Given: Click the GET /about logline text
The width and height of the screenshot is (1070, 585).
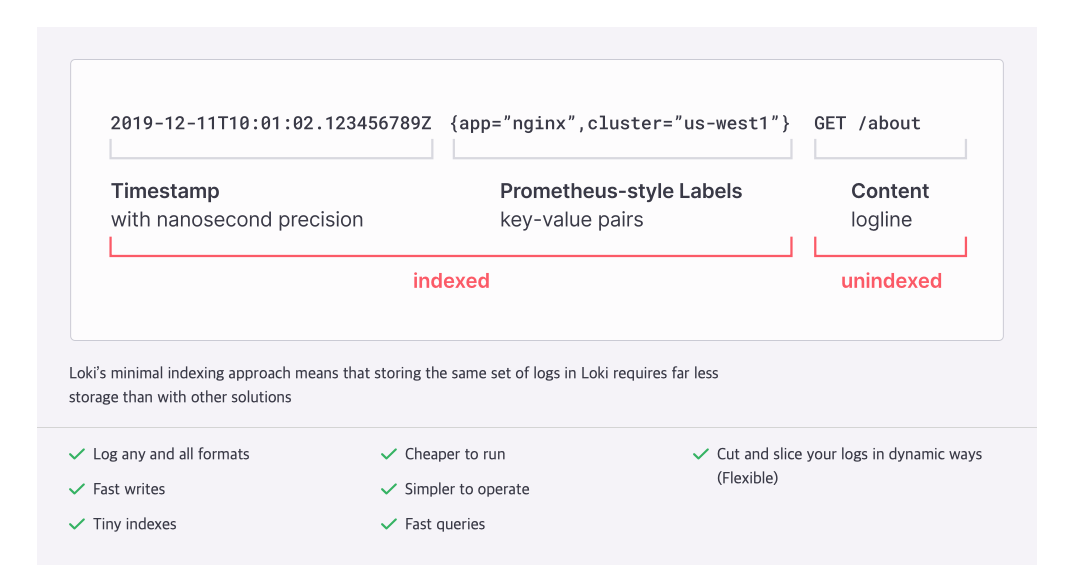Looking at the screenshot, I should click(x=867, y=124).
